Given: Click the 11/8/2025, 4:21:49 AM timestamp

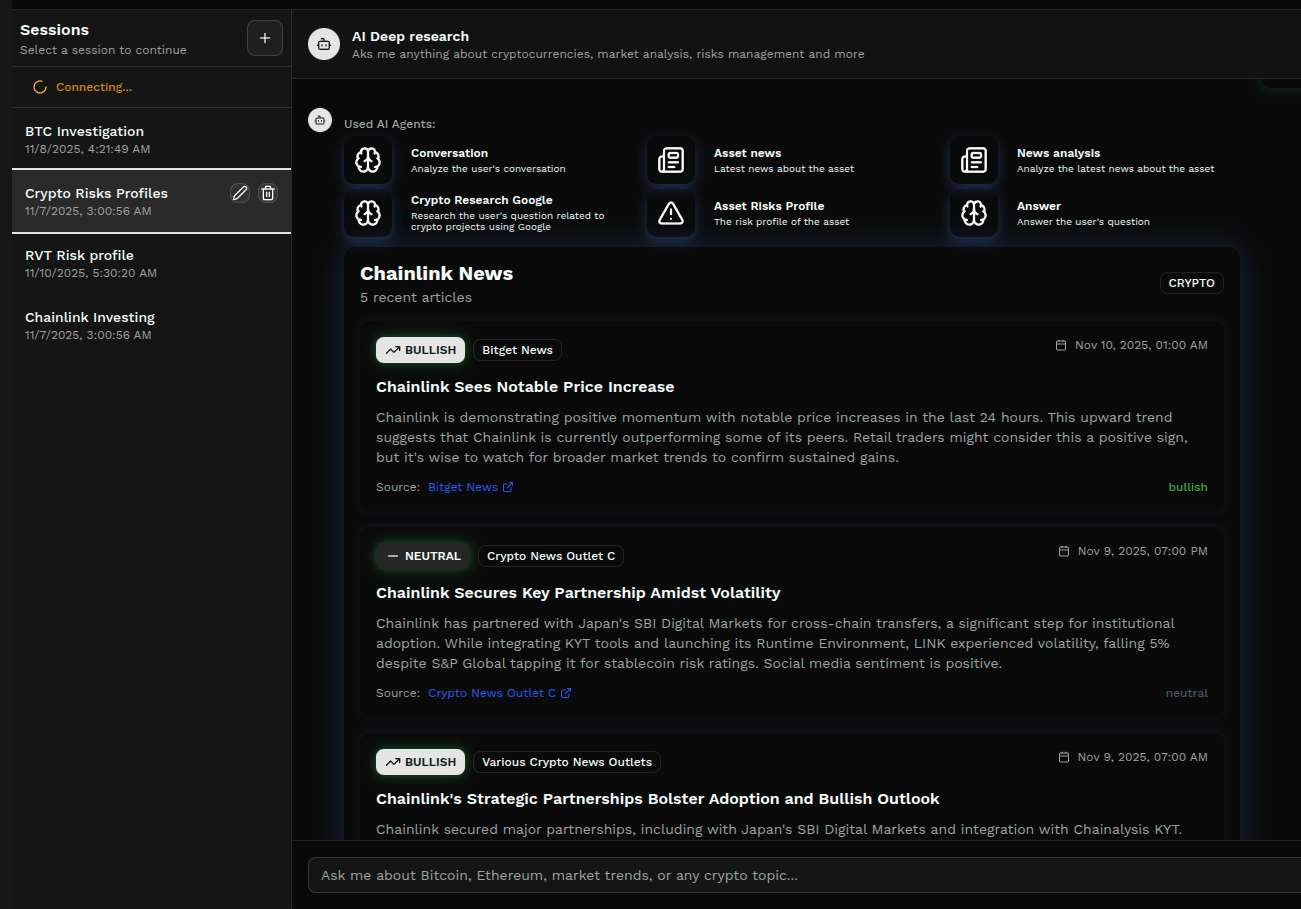Looking at the screenshot, I should (88, 149).
